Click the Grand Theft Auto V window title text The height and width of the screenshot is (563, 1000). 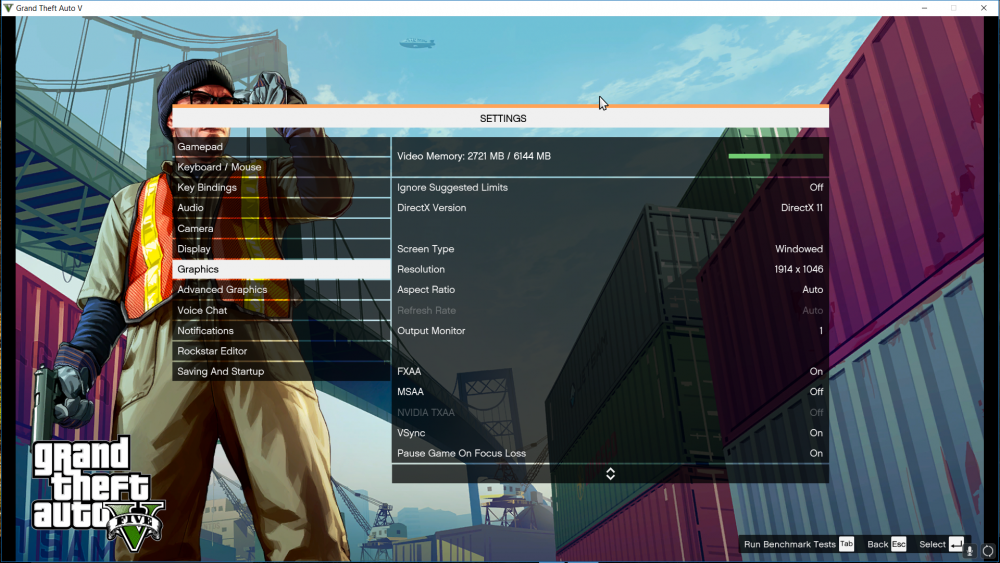pos(49,8)
